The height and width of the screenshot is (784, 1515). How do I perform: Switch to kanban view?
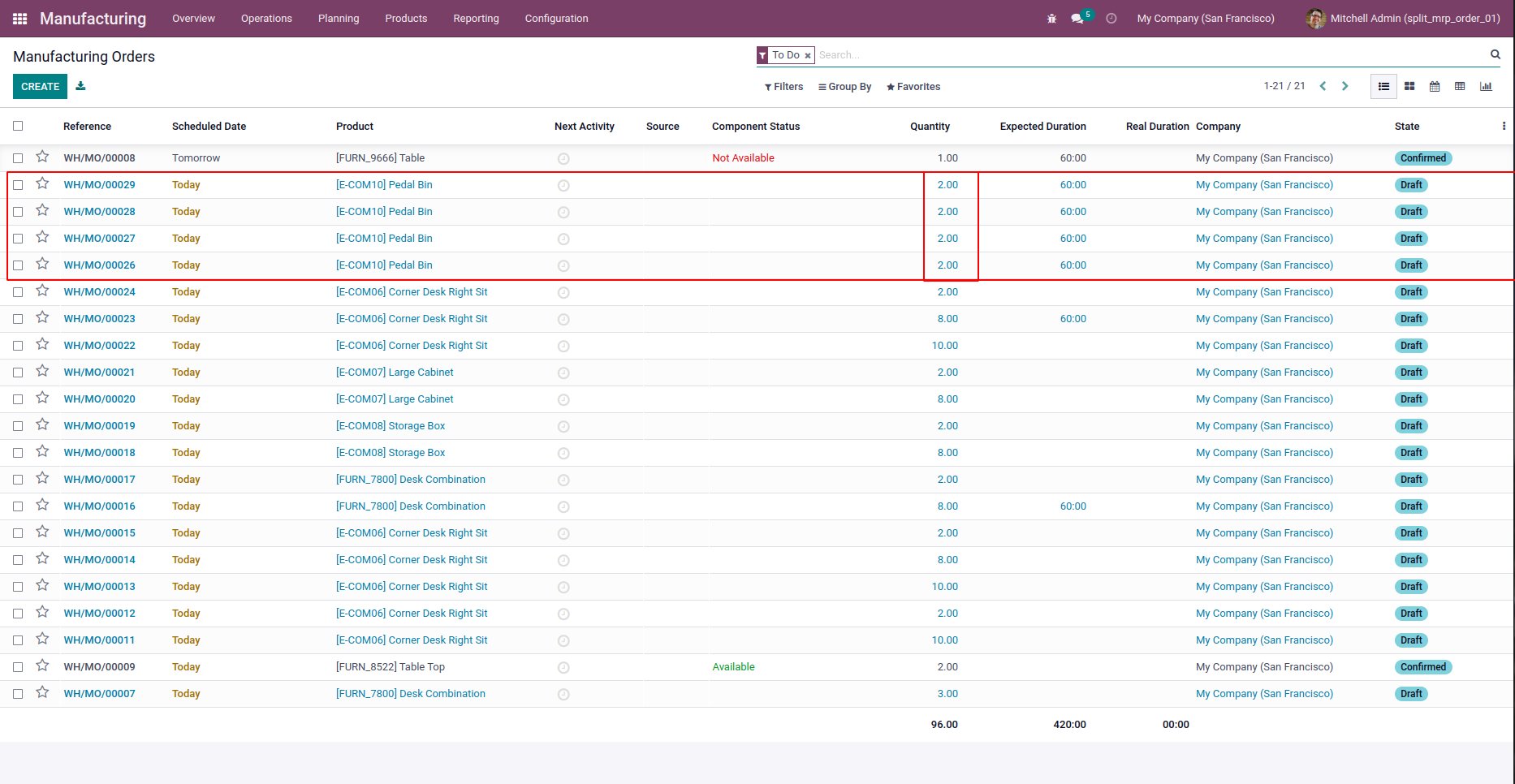(x=1409, y=87)
